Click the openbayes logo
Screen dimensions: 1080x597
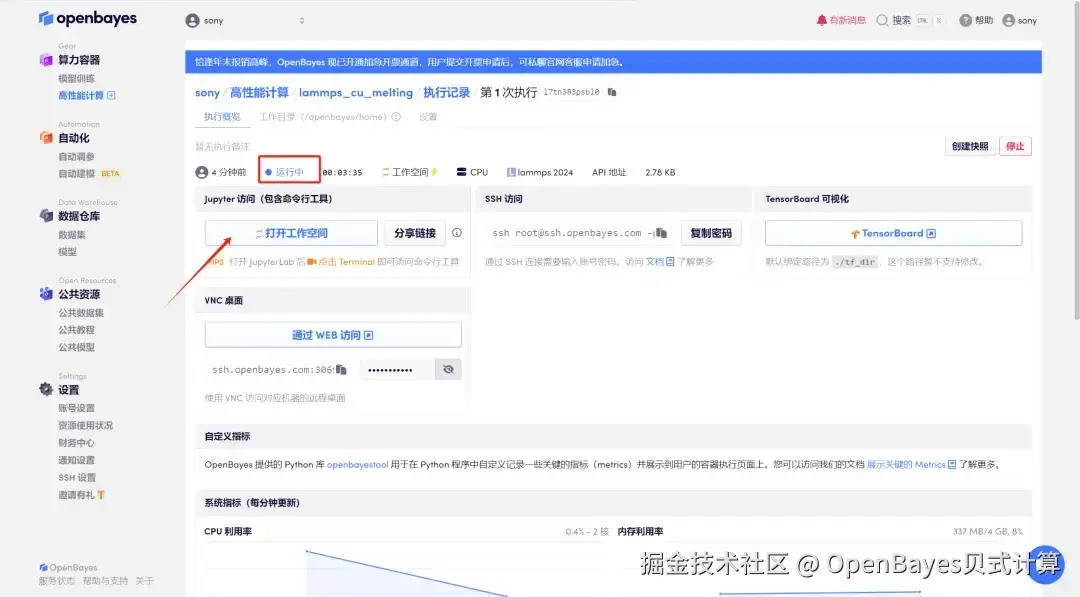coord(87,19)
